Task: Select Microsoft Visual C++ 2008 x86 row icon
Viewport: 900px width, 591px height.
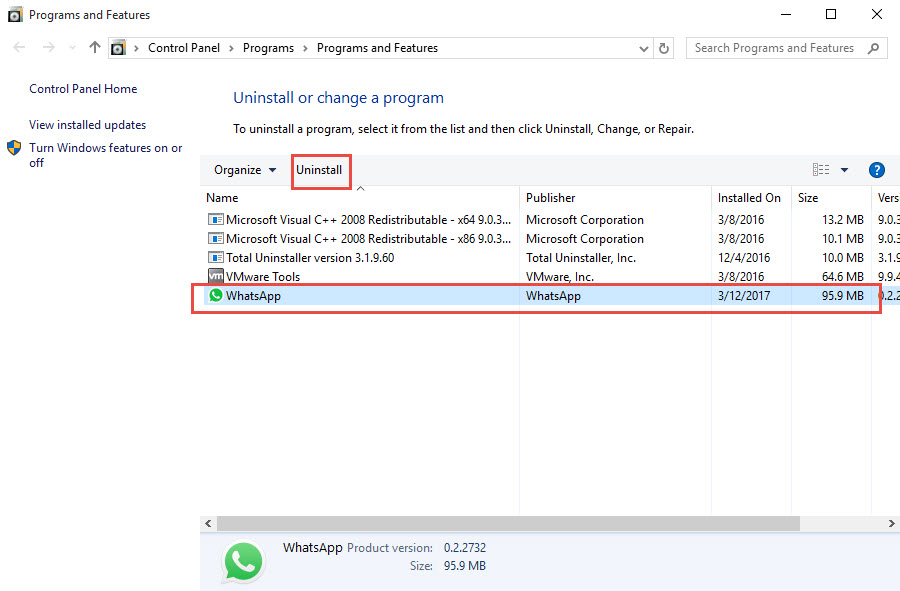Action: coord(216,239)
